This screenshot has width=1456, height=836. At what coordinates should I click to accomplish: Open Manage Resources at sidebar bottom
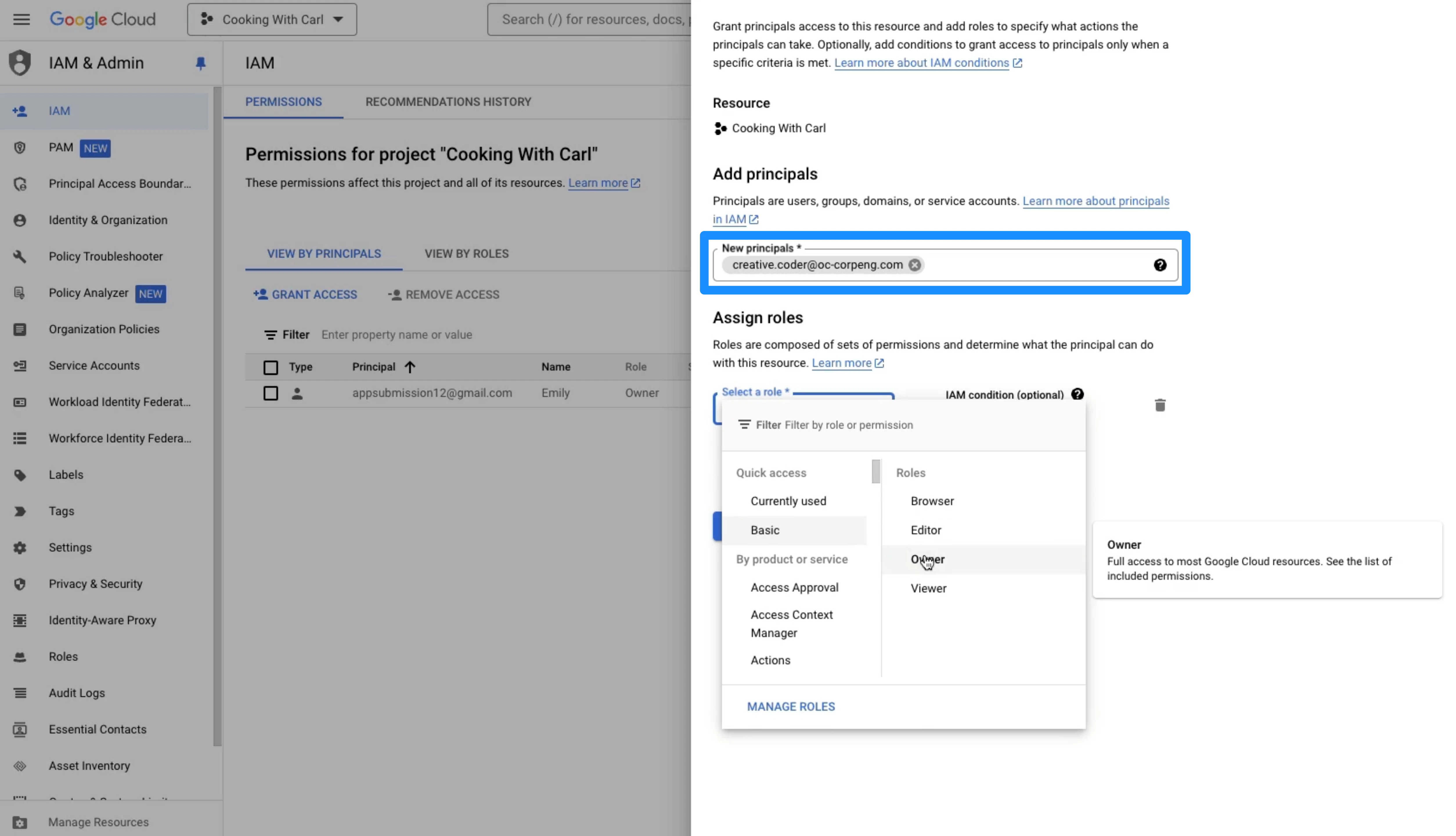click(98, 822)
